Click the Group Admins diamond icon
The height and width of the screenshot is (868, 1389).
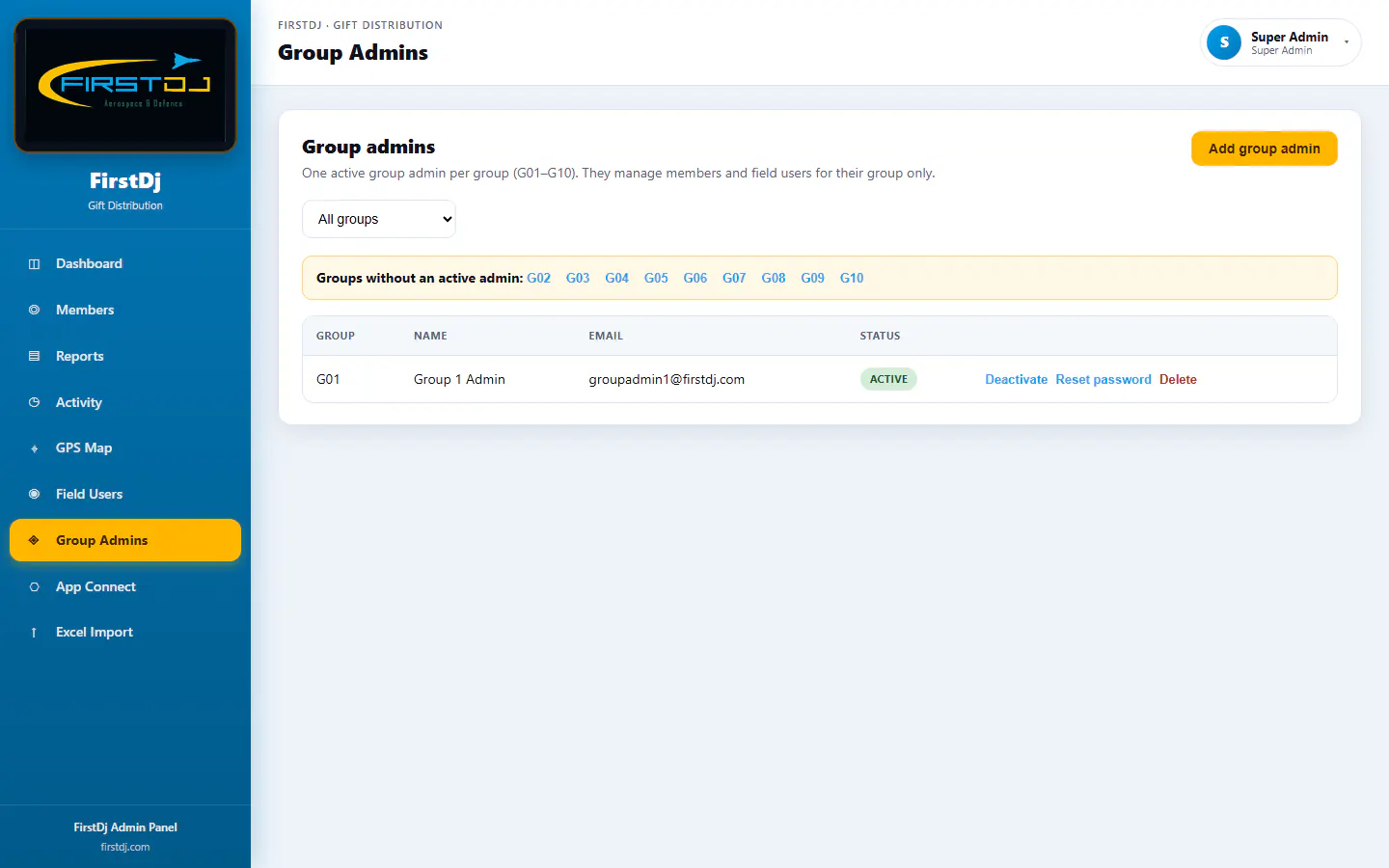pos(34,541)
